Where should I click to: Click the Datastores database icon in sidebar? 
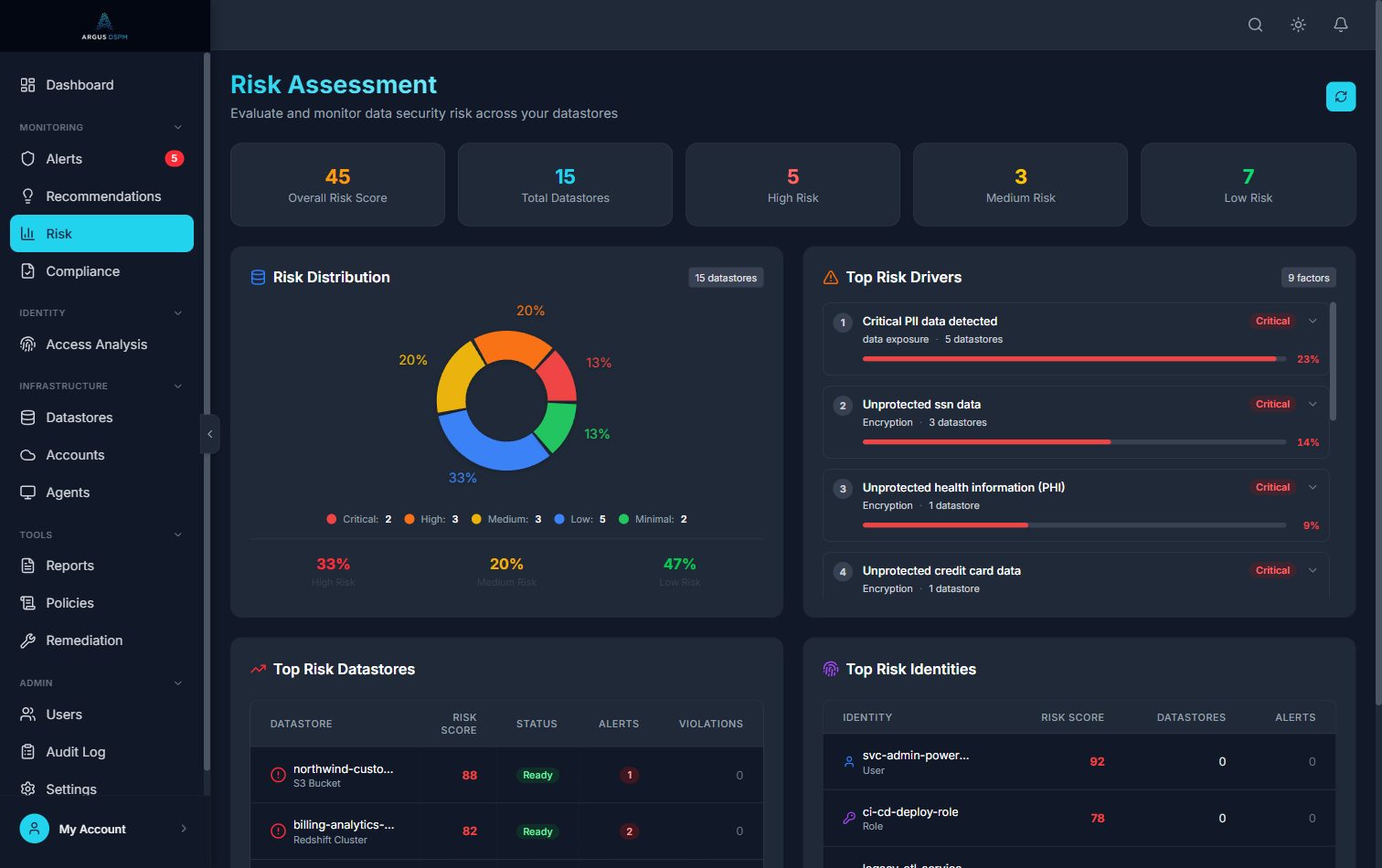27,418
